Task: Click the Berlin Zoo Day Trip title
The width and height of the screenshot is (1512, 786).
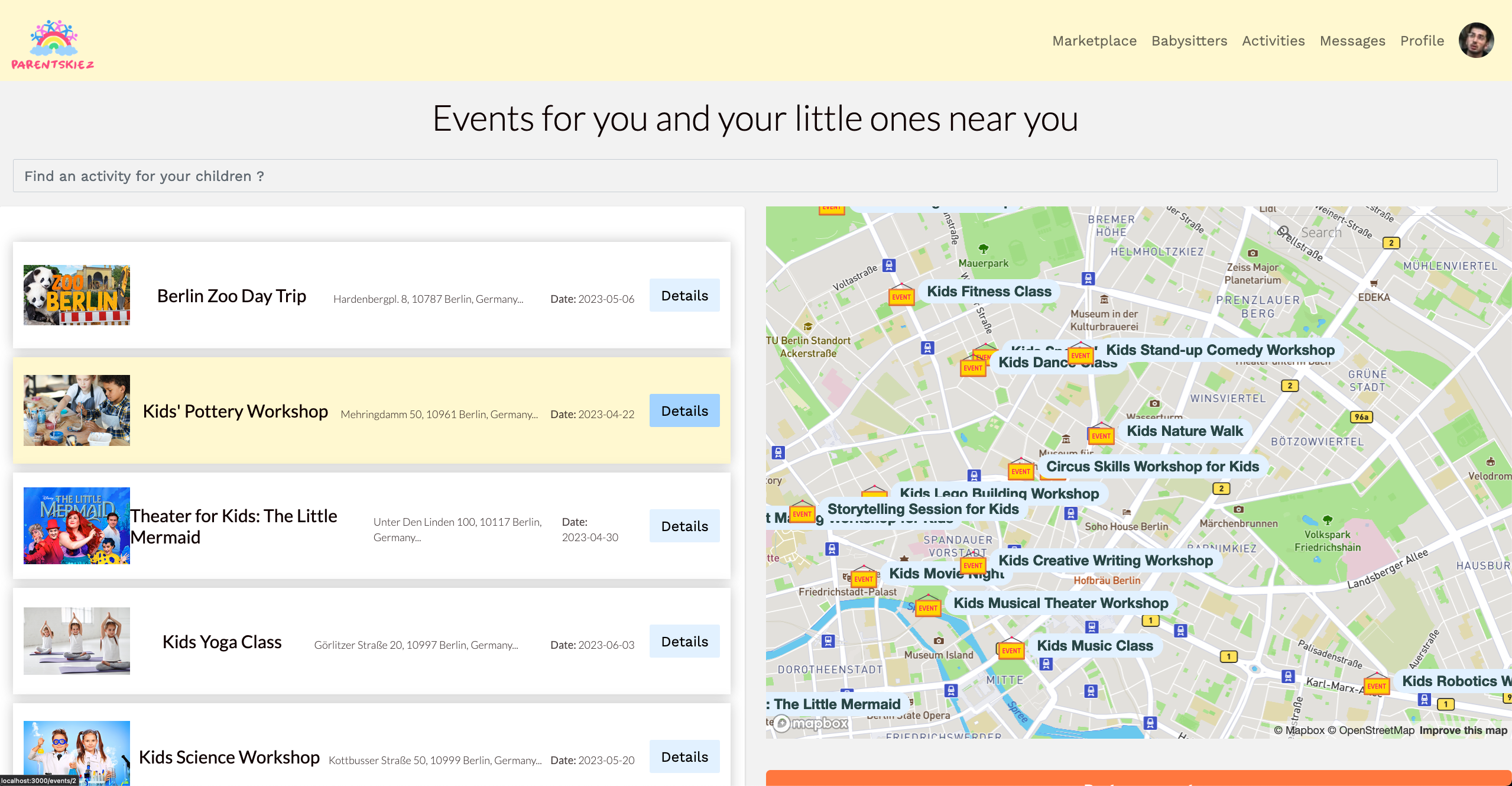Action: pyautogui.click(x=232, y=296)
